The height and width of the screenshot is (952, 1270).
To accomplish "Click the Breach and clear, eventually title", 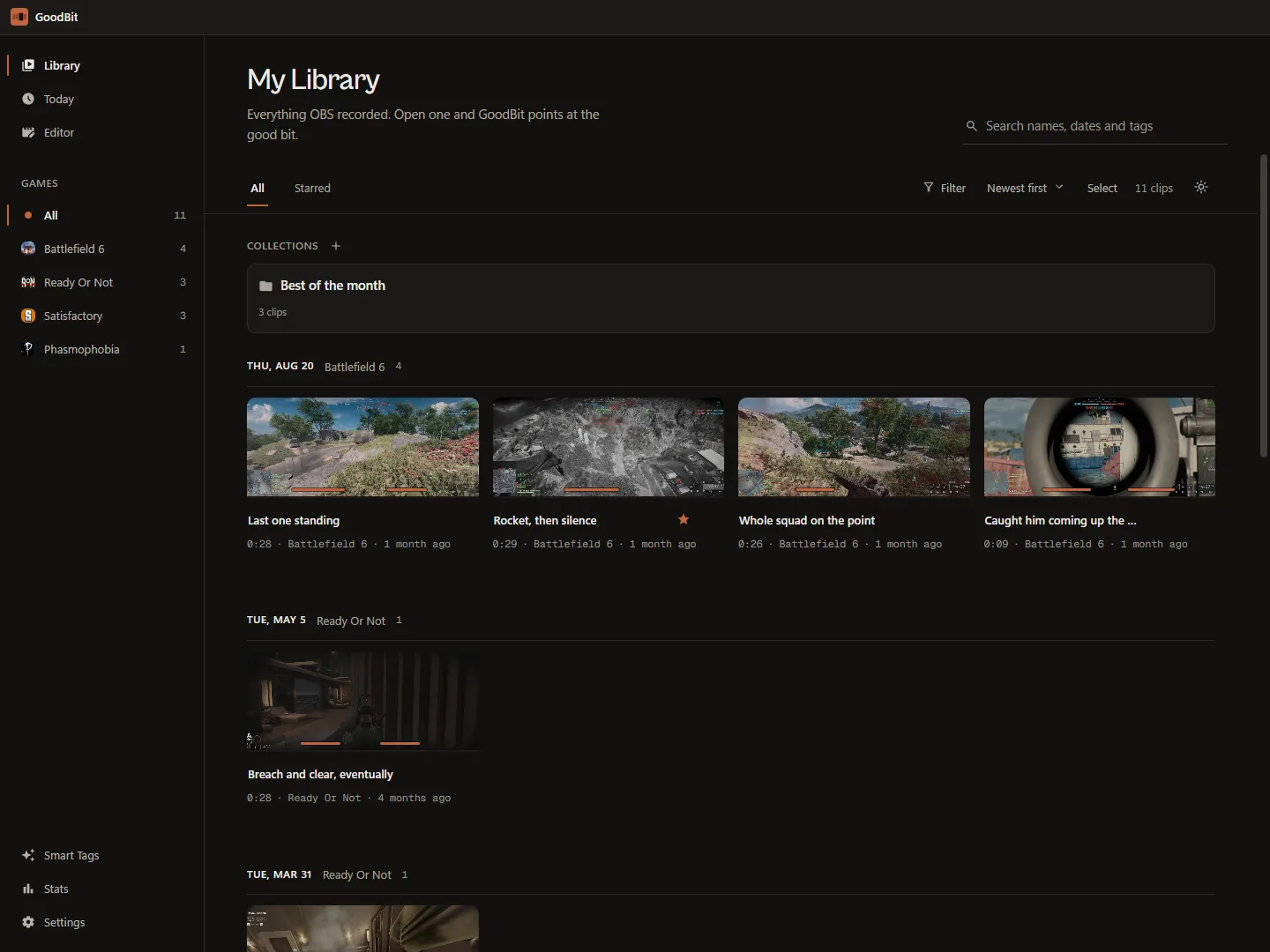I will [x=320, y=774].
